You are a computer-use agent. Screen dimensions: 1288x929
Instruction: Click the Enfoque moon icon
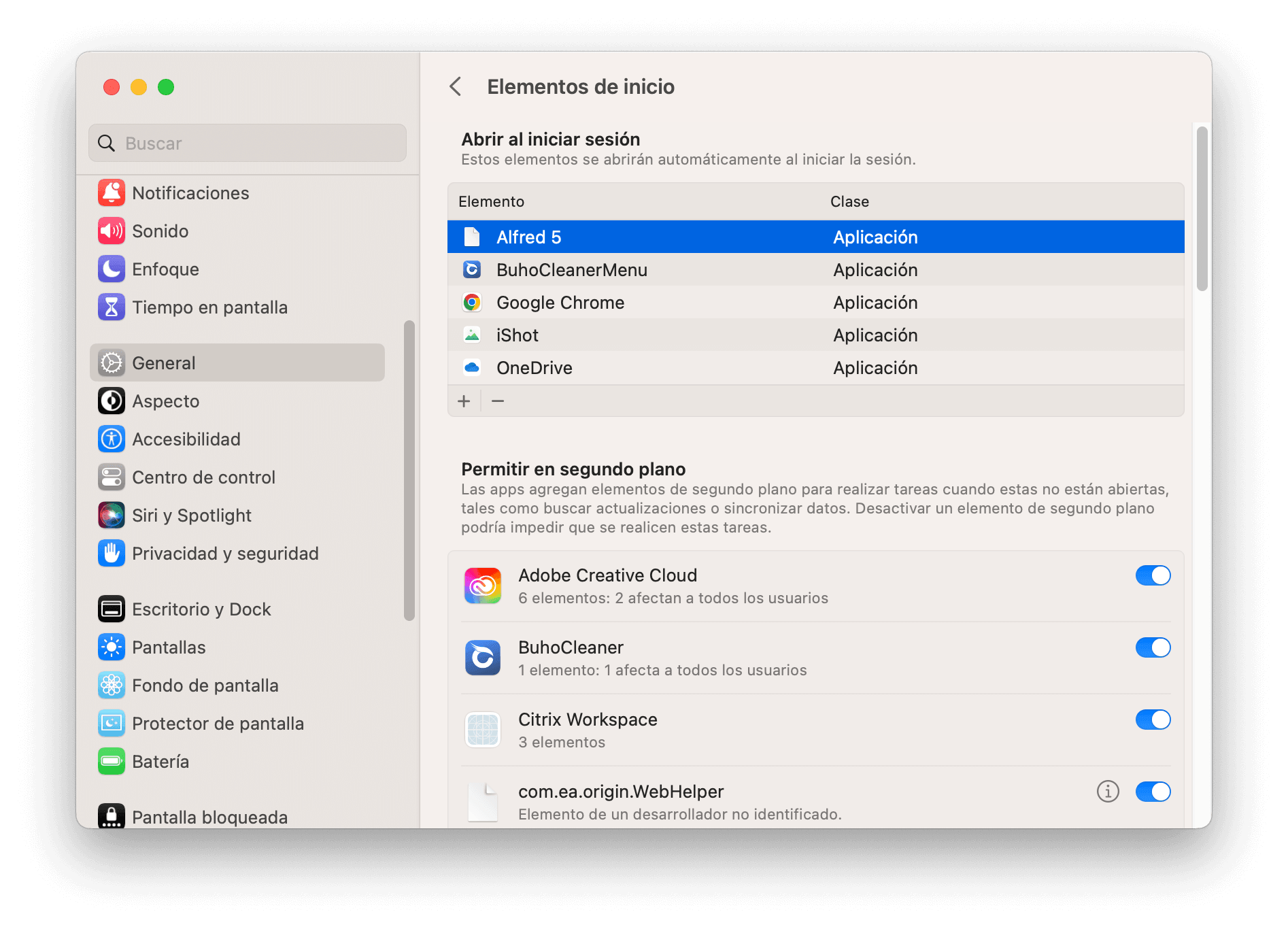coord(112,269)
